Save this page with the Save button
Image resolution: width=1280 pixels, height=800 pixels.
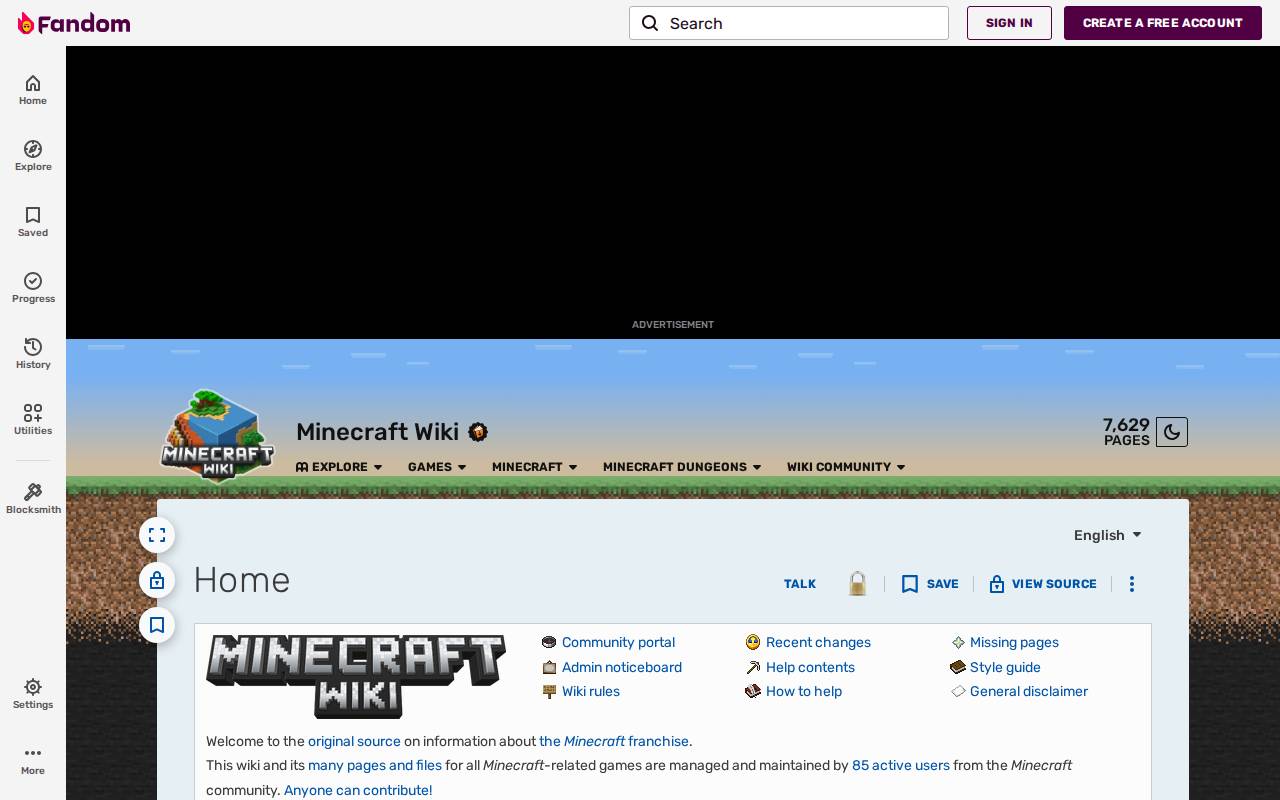pyautogui.click(x=930, y=584)
